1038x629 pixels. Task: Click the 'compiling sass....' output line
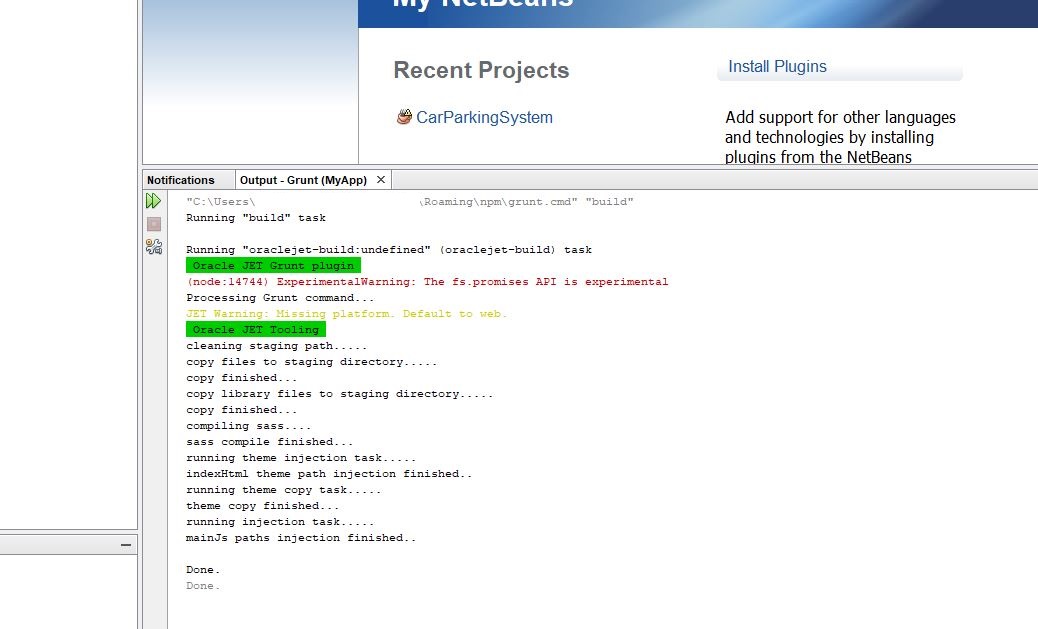248,426
